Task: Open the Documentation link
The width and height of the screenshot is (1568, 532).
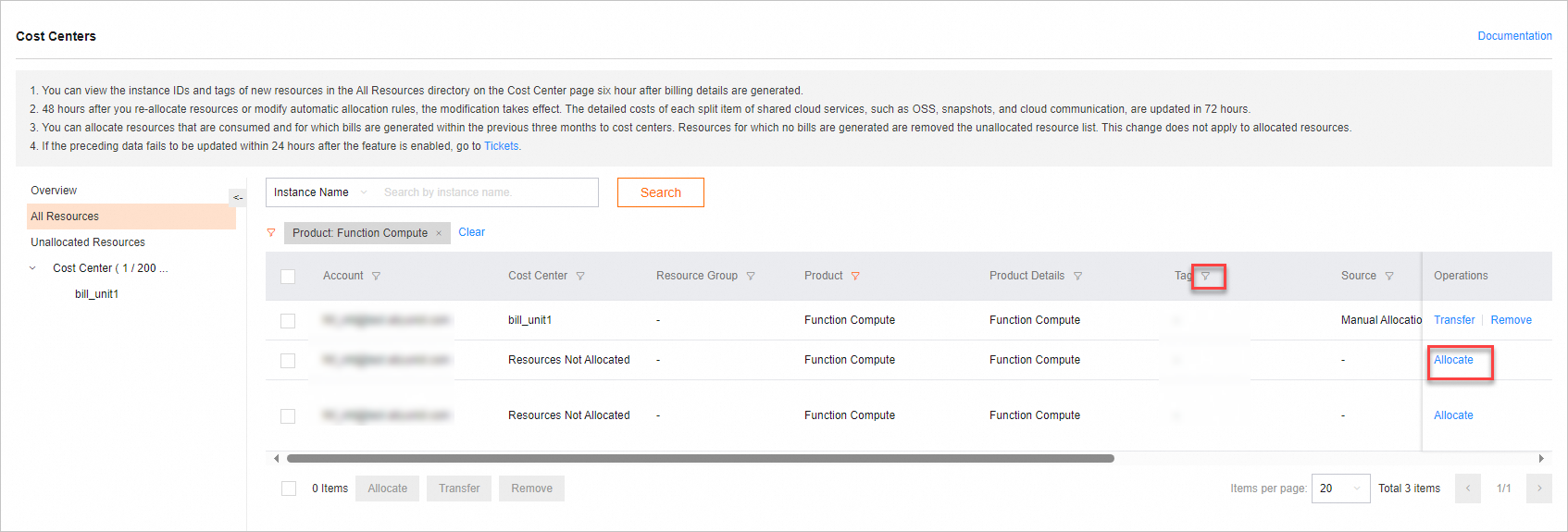Action: coord(1514,36)
